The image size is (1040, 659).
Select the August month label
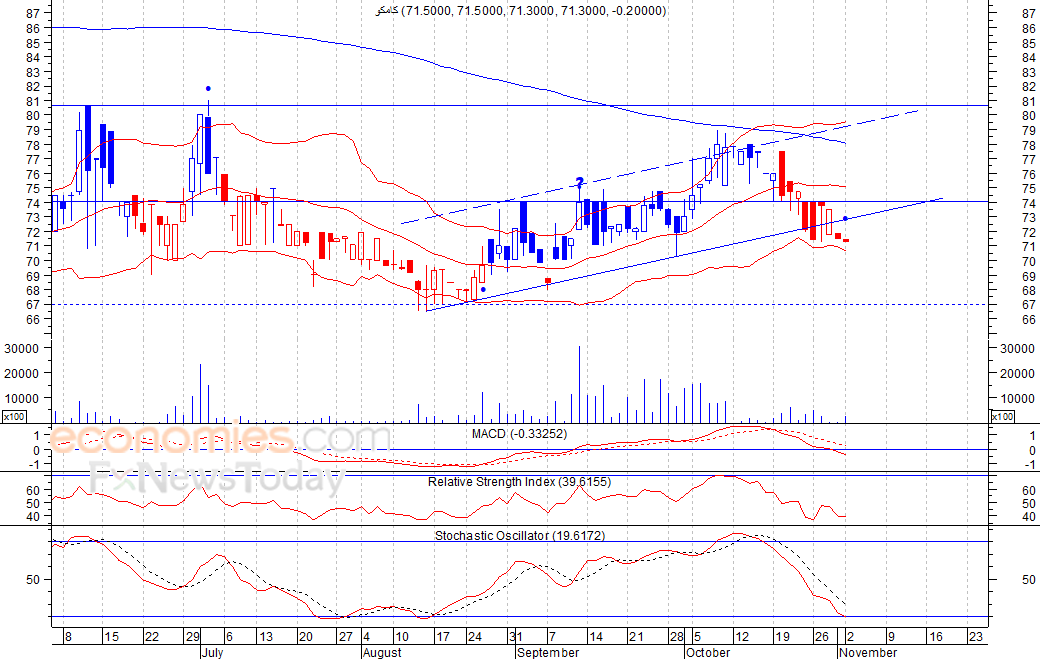[x=383, y=652]
